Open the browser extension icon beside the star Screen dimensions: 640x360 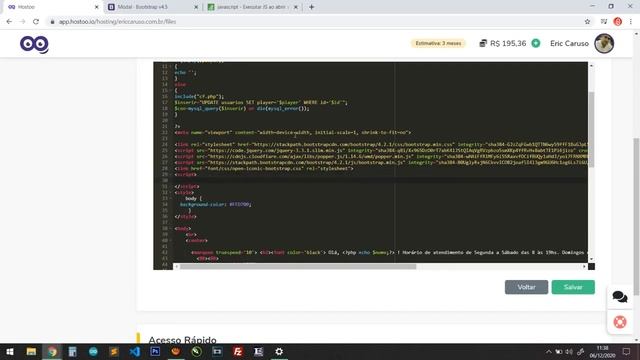(604, 21)
